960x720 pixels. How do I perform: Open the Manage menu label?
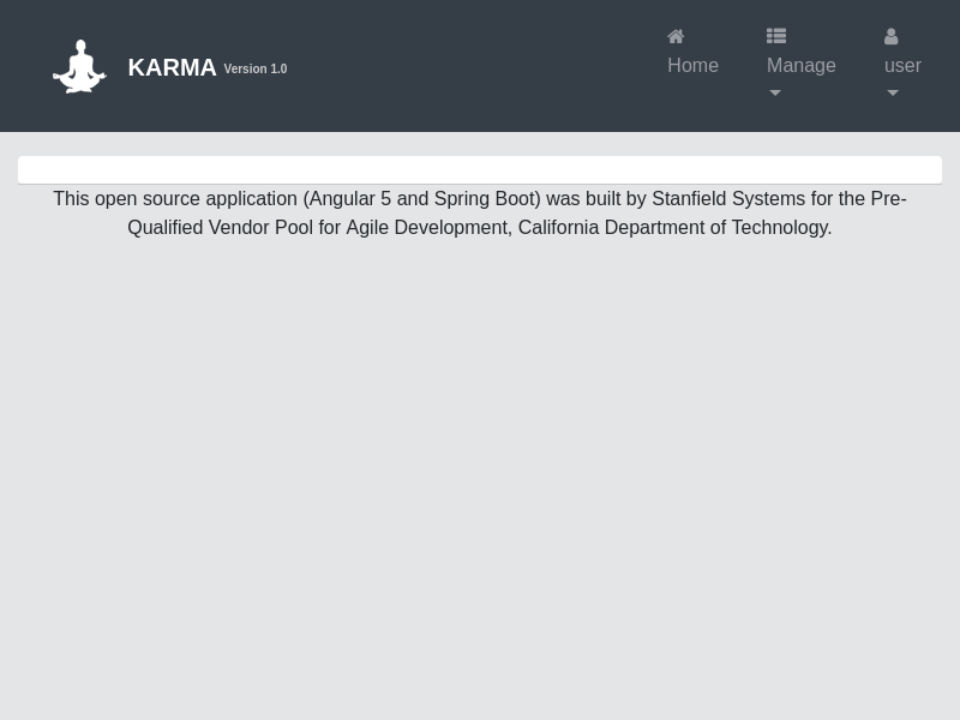[x=801, y=66]
